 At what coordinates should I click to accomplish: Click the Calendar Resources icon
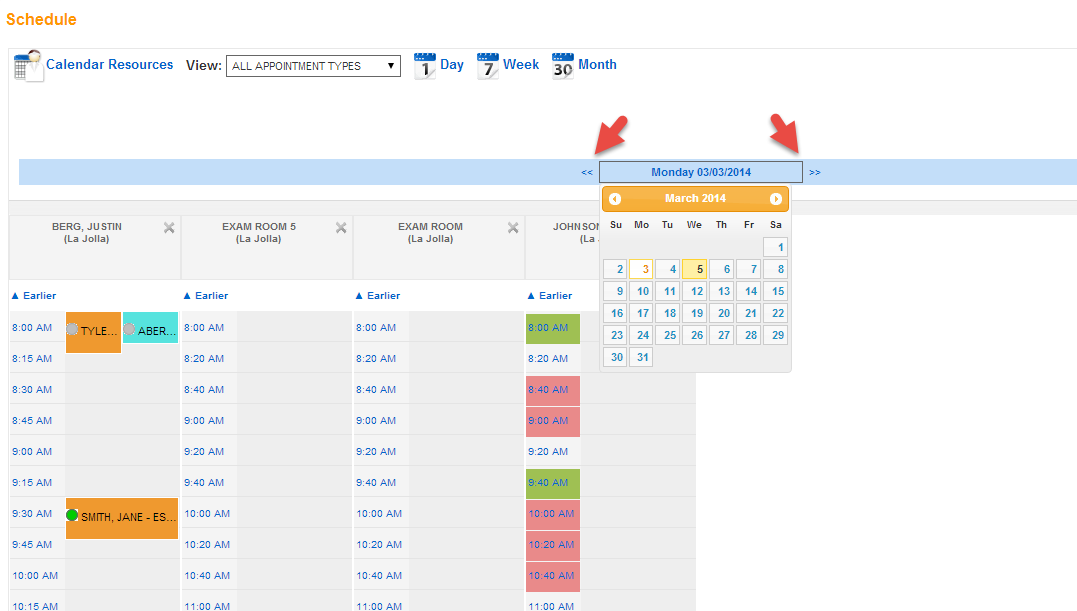(28, 66)
